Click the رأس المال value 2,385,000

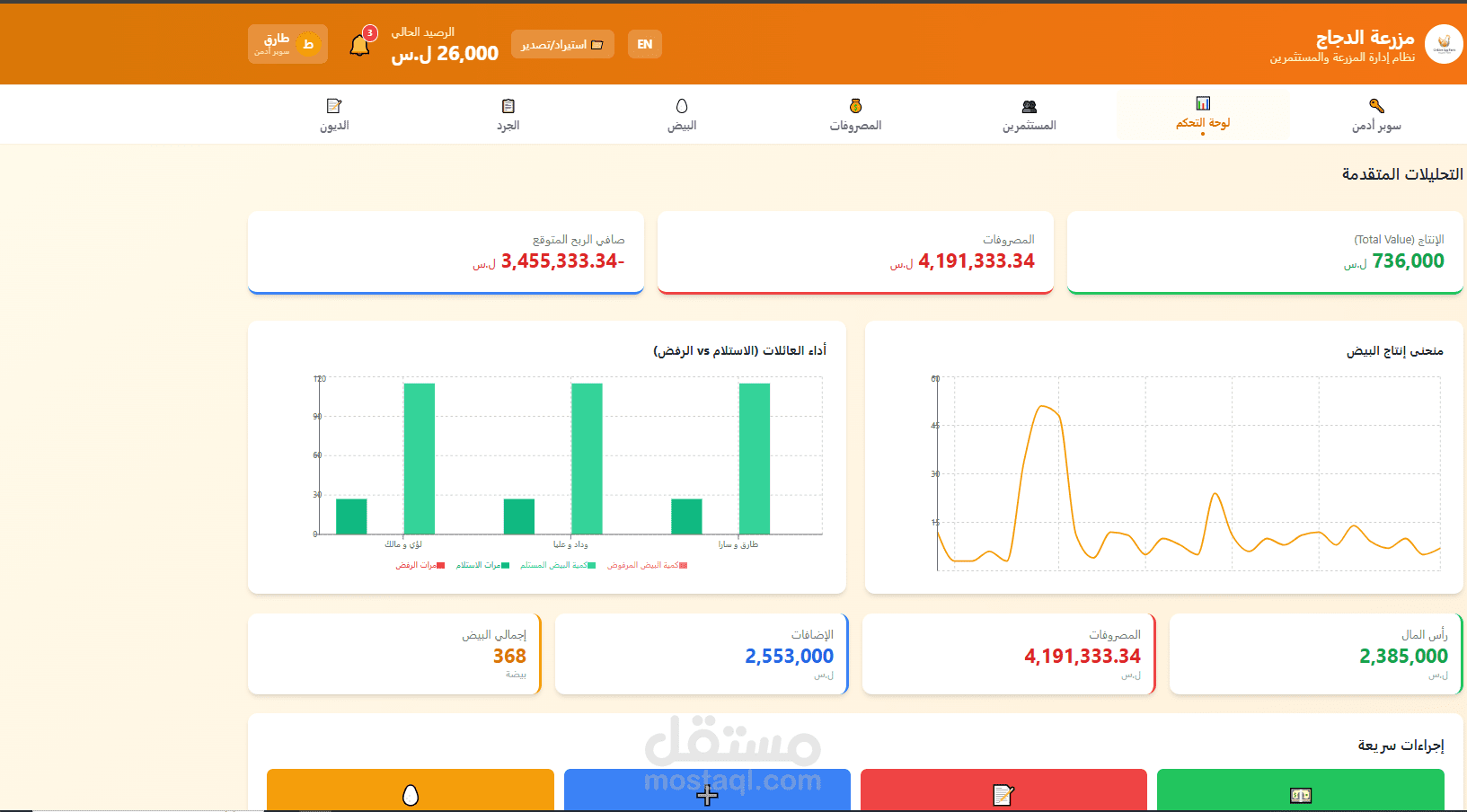coord(1403,657)
